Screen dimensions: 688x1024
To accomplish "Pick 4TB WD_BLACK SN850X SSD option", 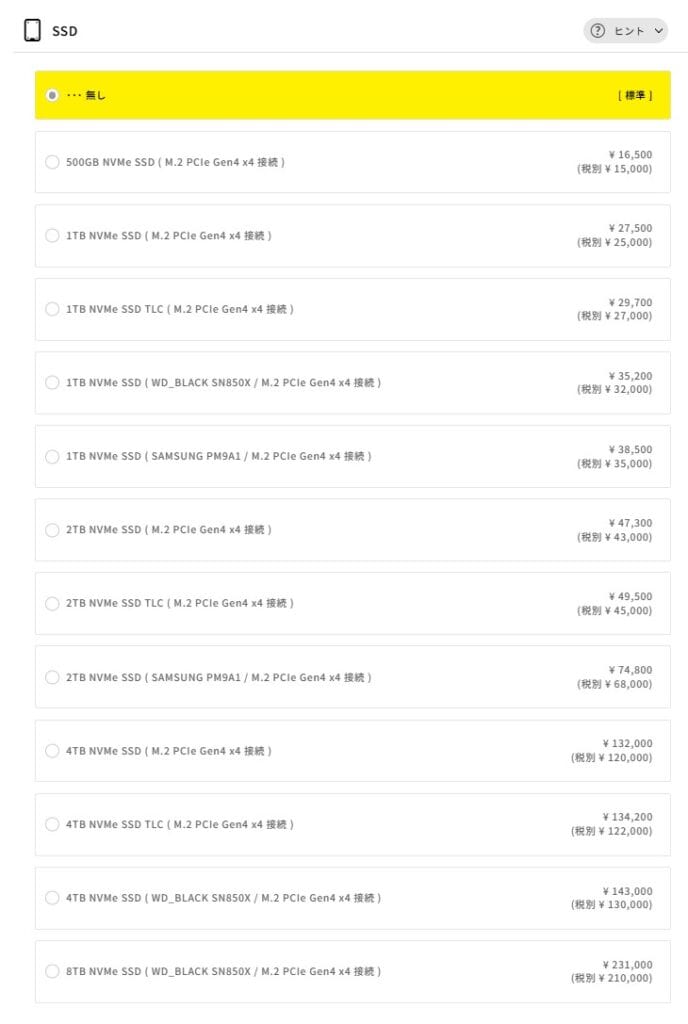I will pyautogui.click(x=52, y=897).
